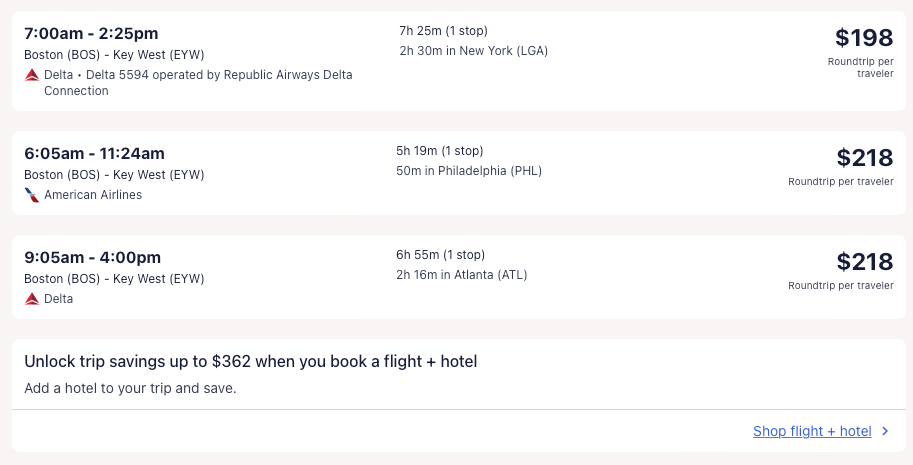Image resolution: width=913 pixels, height=465 pixels.
Task: Click the 6h 55m (1 stop) duration
Action: pyautogui.click(x=440, y=255)
